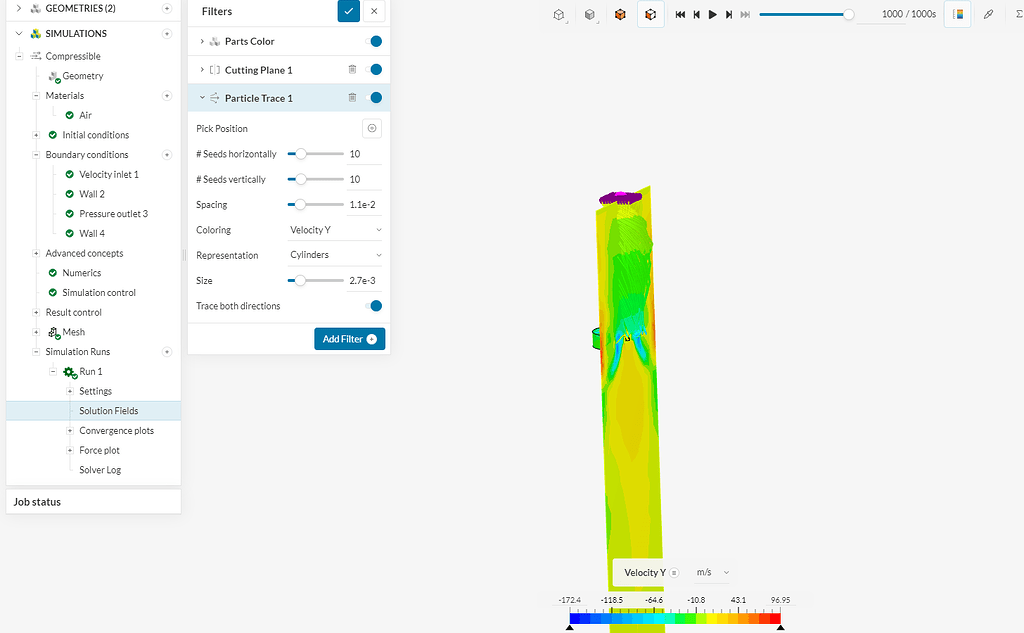Disable the Parts Color filter toggle
Viewport: 1024px width, 633px height.
[374, 41]
